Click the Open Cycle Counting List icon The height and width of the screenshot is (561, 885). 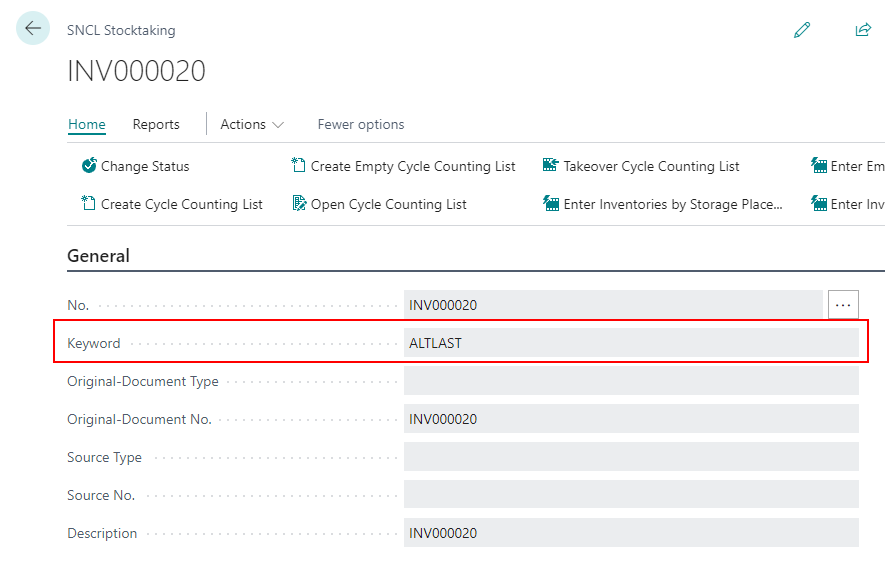tap(299, 203)
